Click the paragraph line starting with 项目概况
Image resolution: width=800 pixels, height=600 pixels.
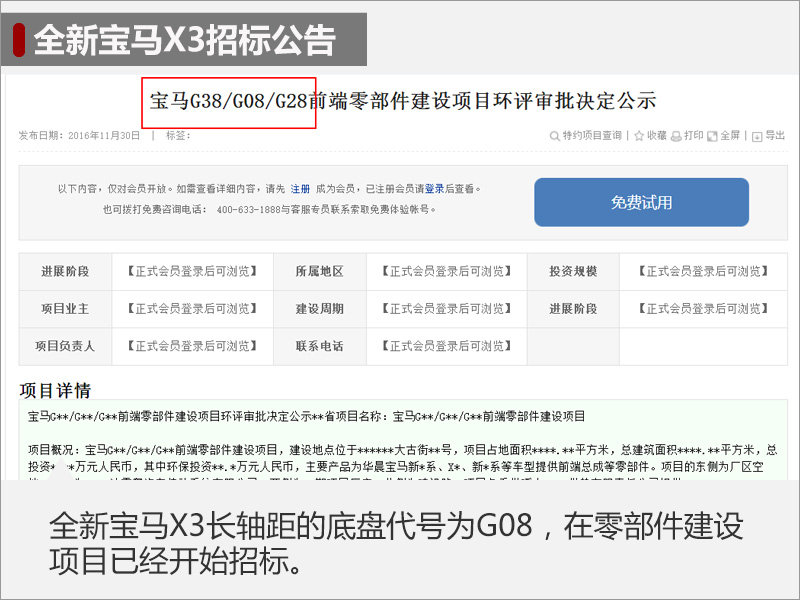pos(403,450)
